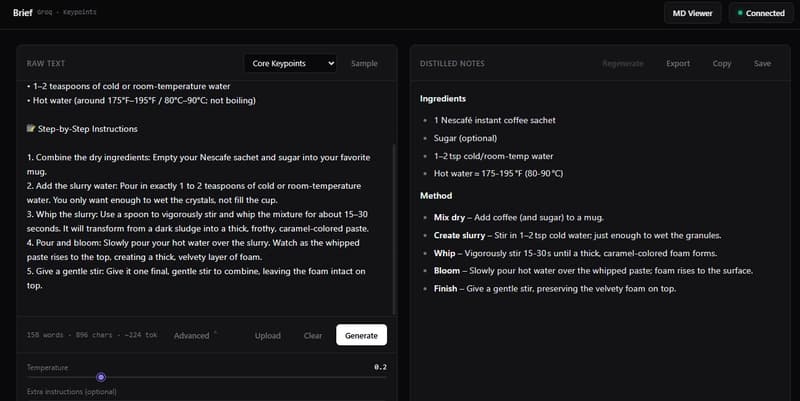800x401 pixels.
Task: Click the 'Create slurry' method step
Action: (577, 235)
